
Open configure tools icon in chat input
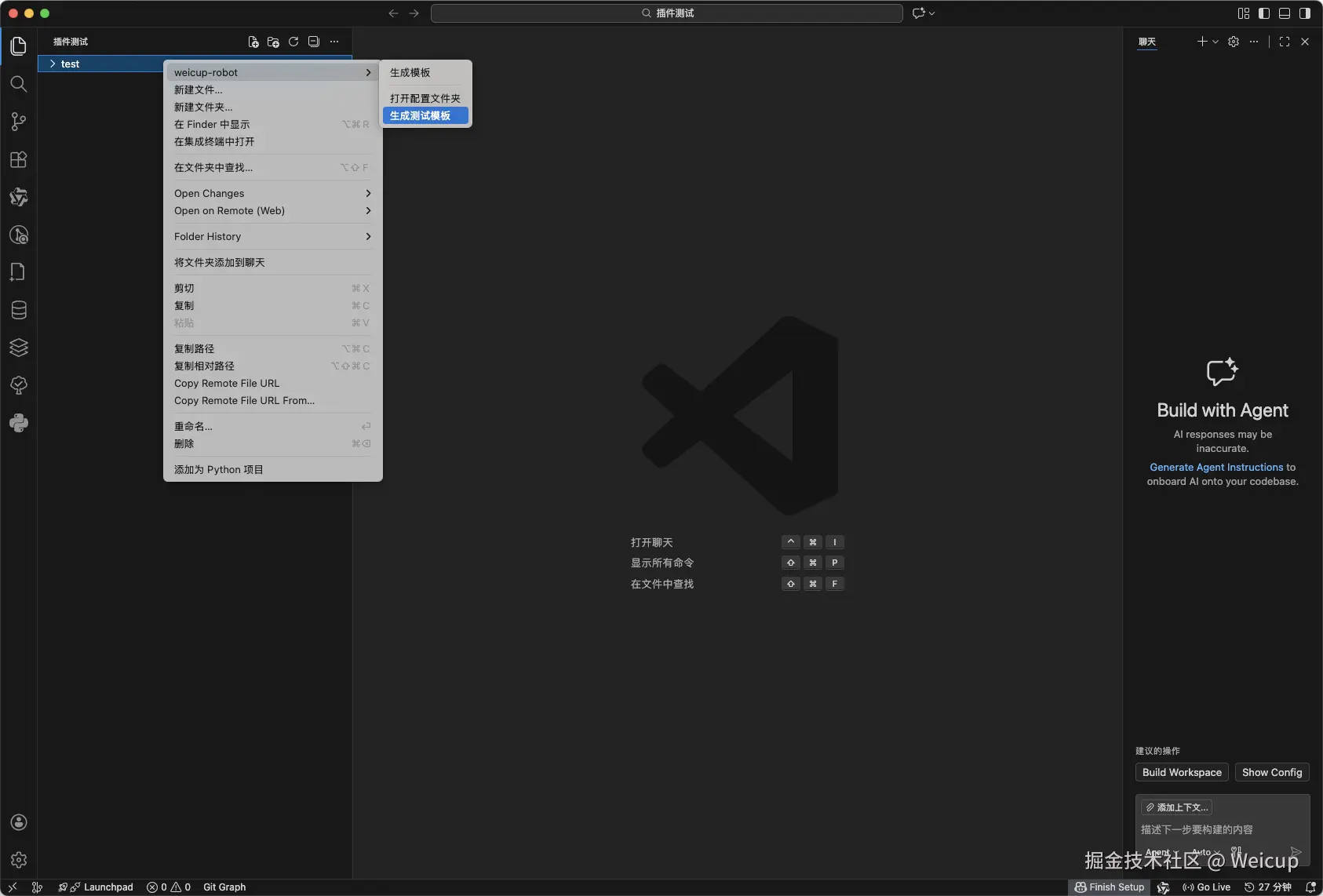tap(1237, 851)
